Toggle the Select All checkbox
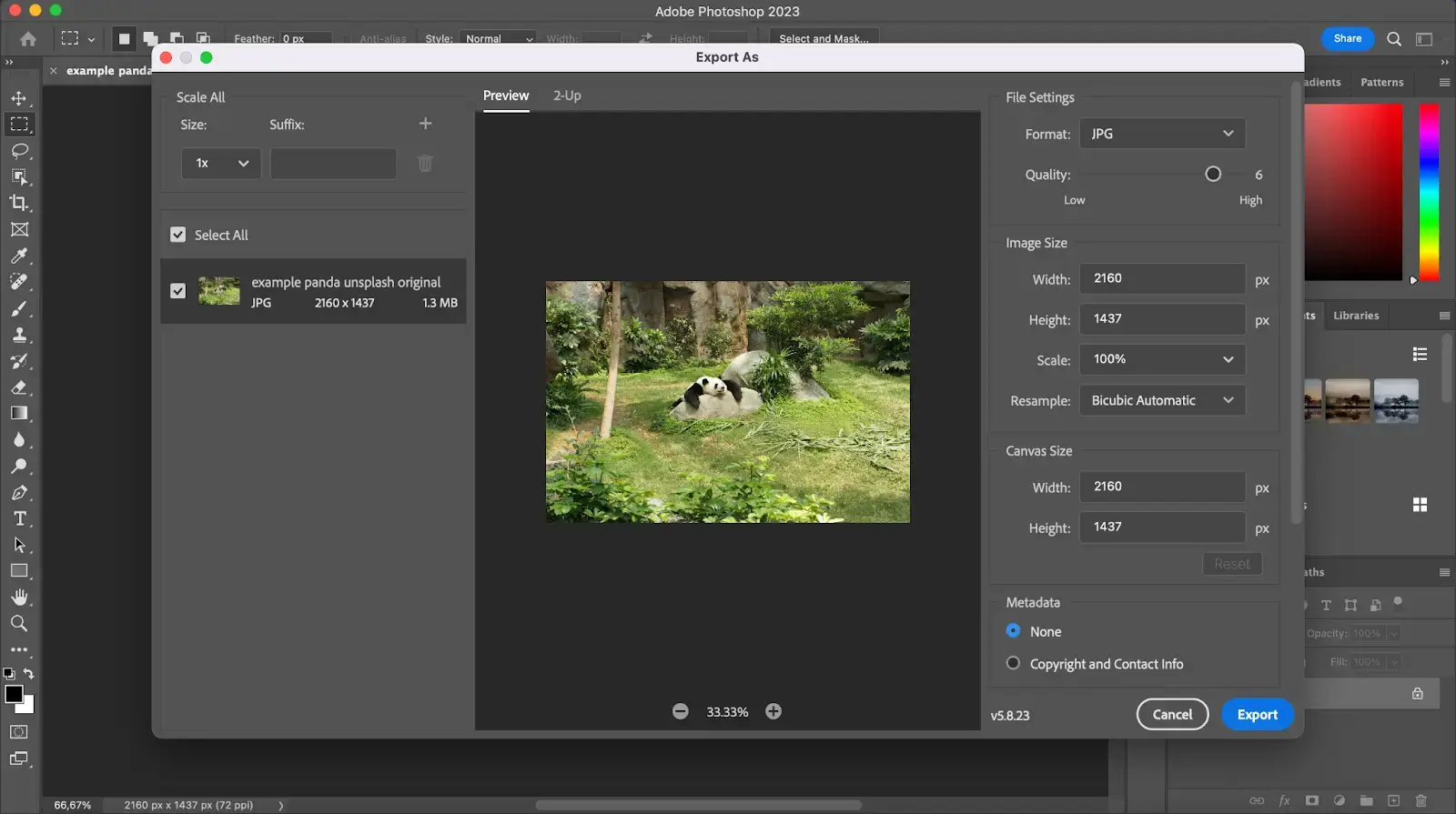The image size is (1456, 814). coord(177,235)
